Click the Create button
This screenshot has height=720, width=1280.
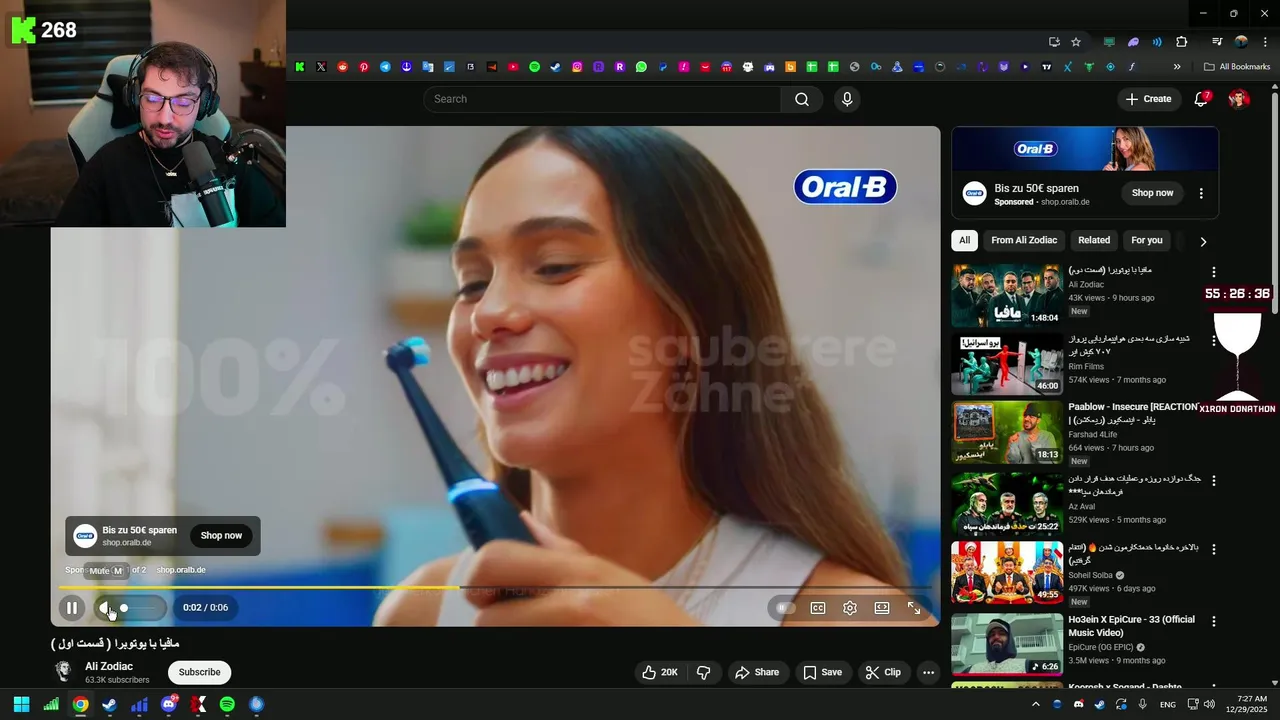[x=1149, y=99]
